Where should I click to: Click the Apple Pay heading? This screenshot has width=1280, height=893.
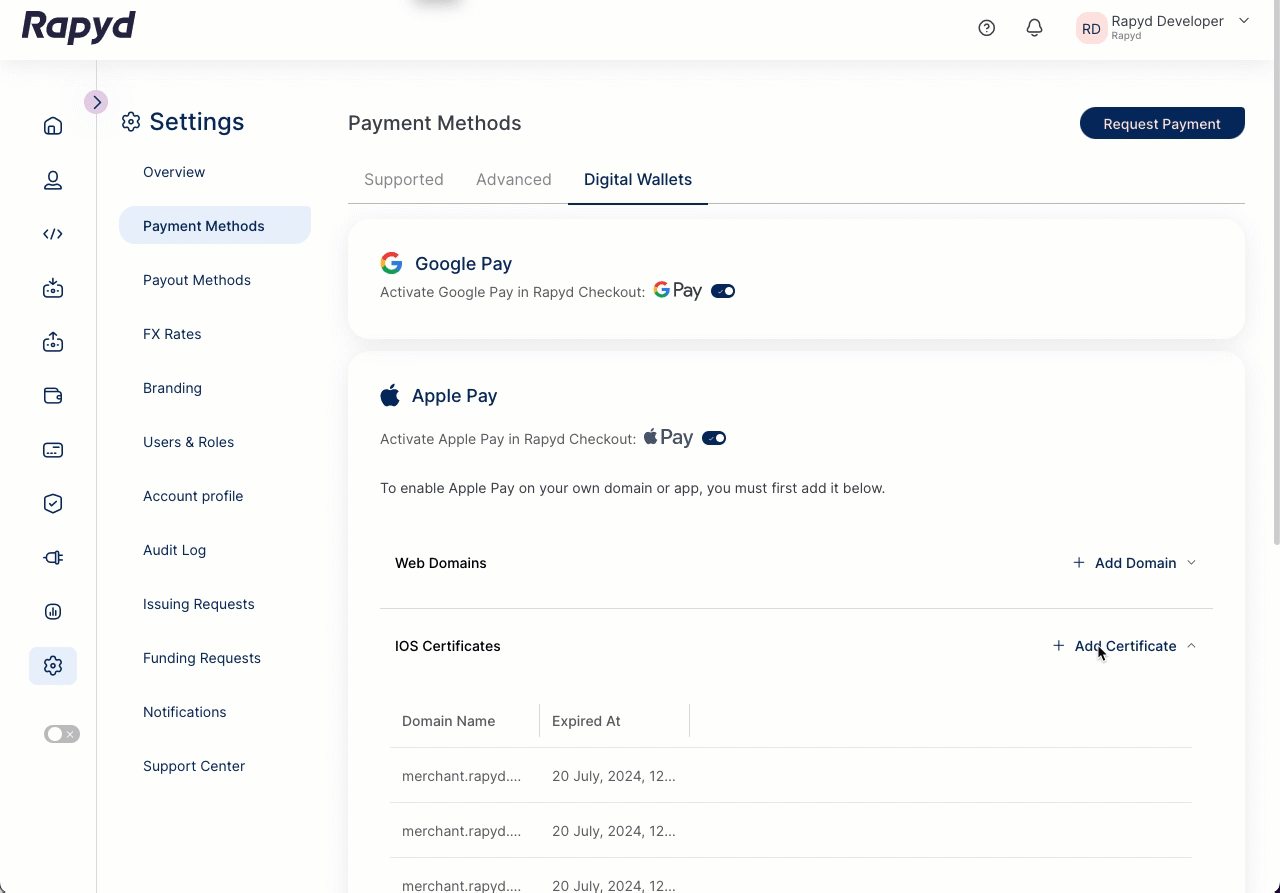point(454,396)
